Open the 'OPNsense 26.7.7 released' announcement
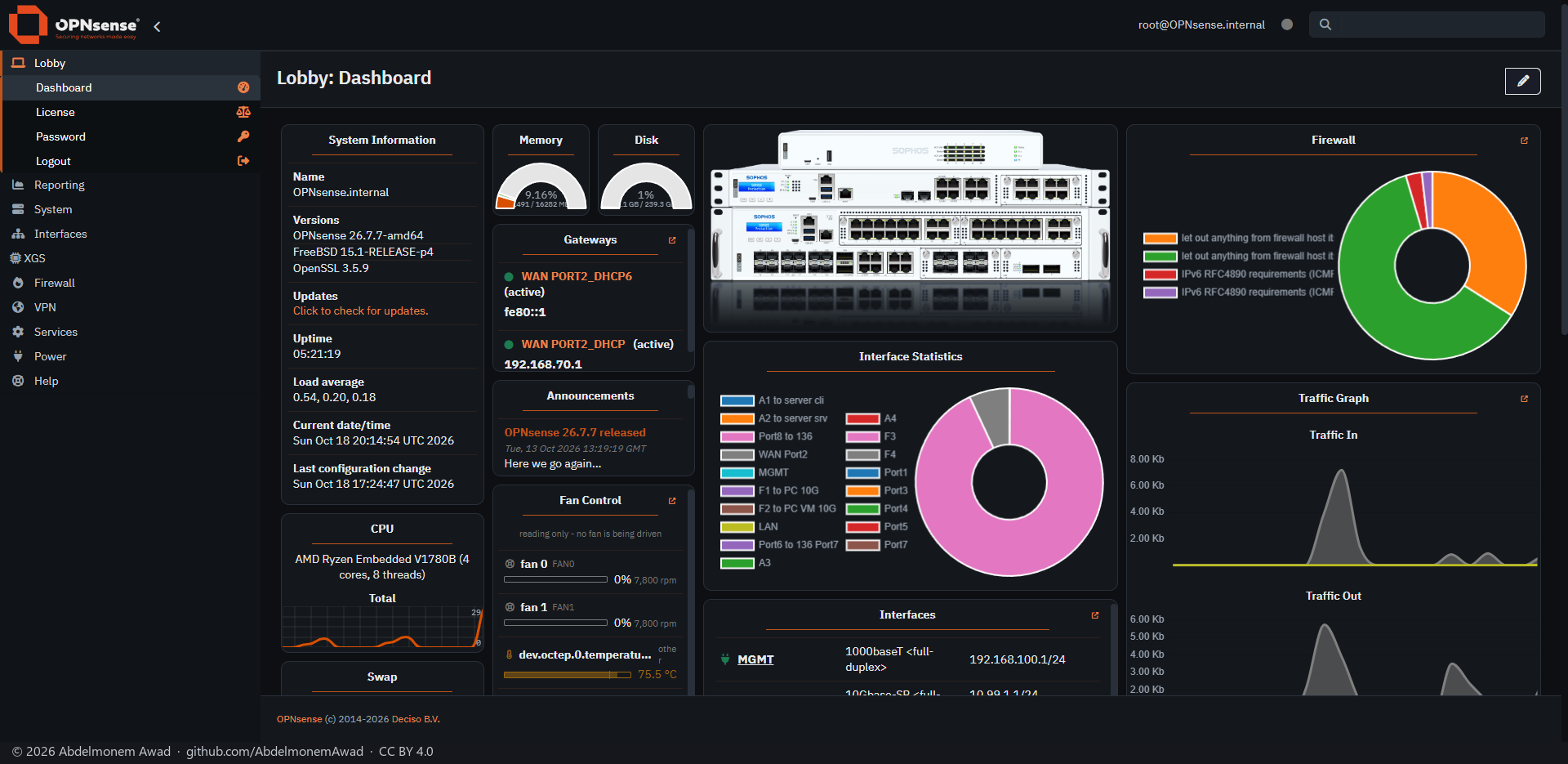1568x764 pixels. pyautogui.click(x=575, y=432)
